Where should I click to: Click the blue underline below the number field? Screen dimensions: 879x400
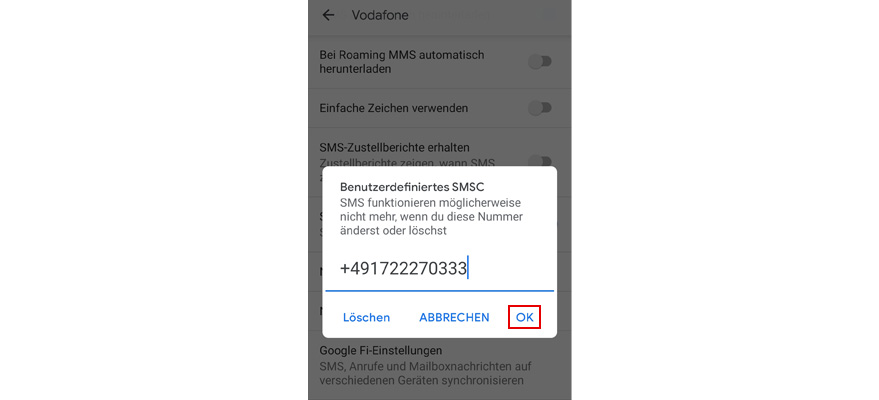440,290
